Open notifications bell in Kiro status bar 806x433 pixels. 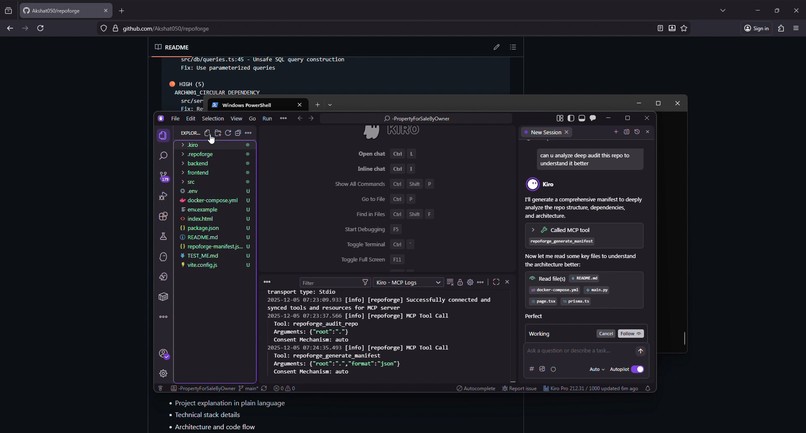pyautogui.click(x=648, y=388)
